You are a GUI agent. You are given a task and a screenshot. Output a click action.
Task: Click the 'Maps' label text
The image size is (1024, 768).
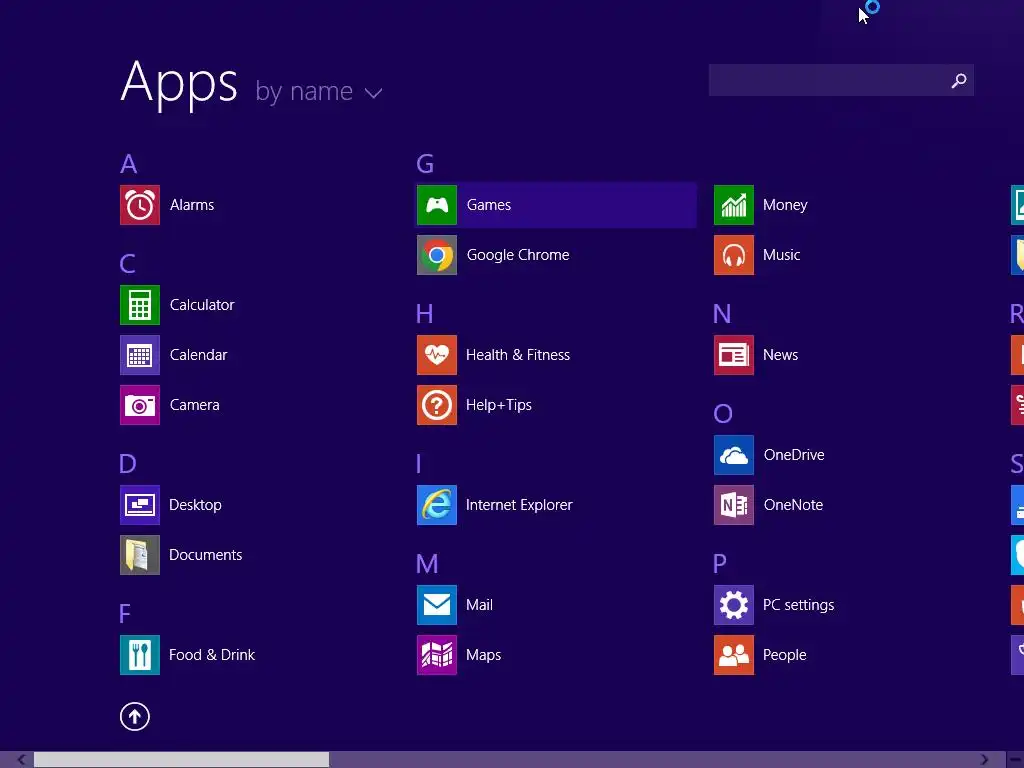coord(484,655)
